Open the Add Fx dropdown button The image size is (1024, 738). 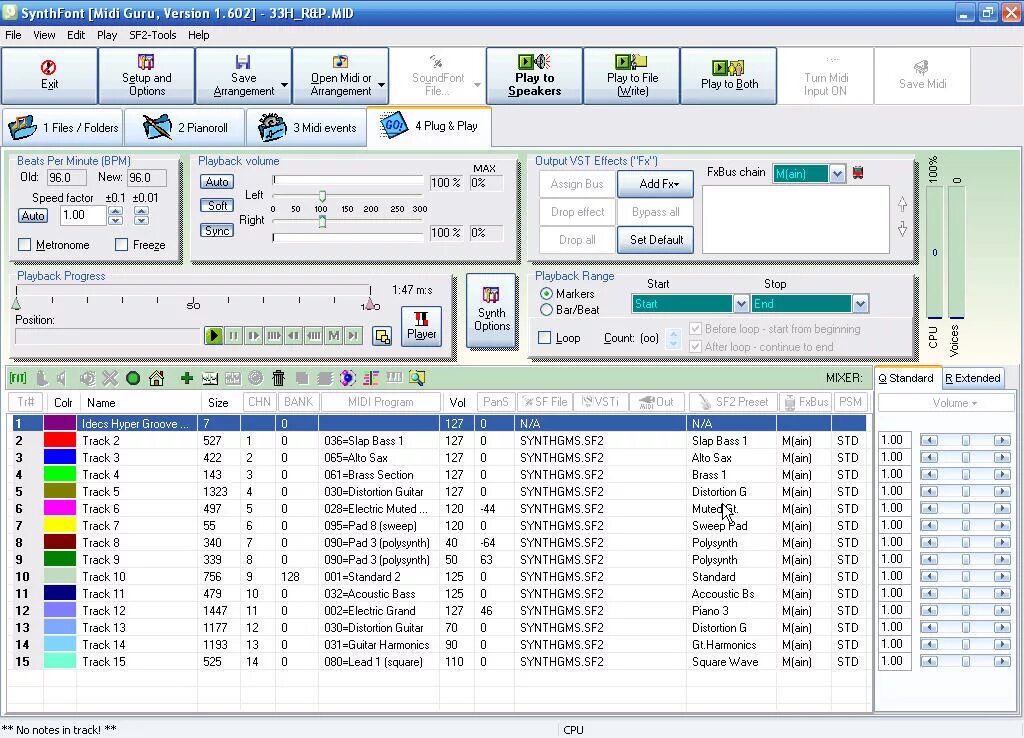click(x=656, y=184)
